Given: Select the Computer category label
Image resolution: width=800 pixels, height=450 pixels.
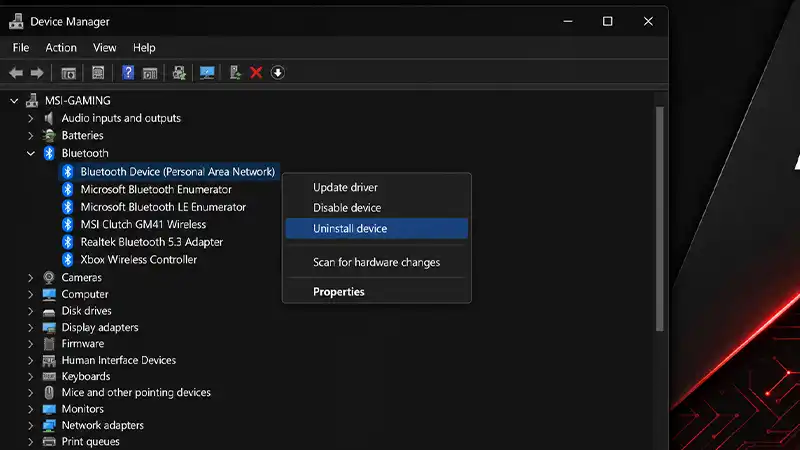Looking at the screenshot, I should click(x=85, y=294).
